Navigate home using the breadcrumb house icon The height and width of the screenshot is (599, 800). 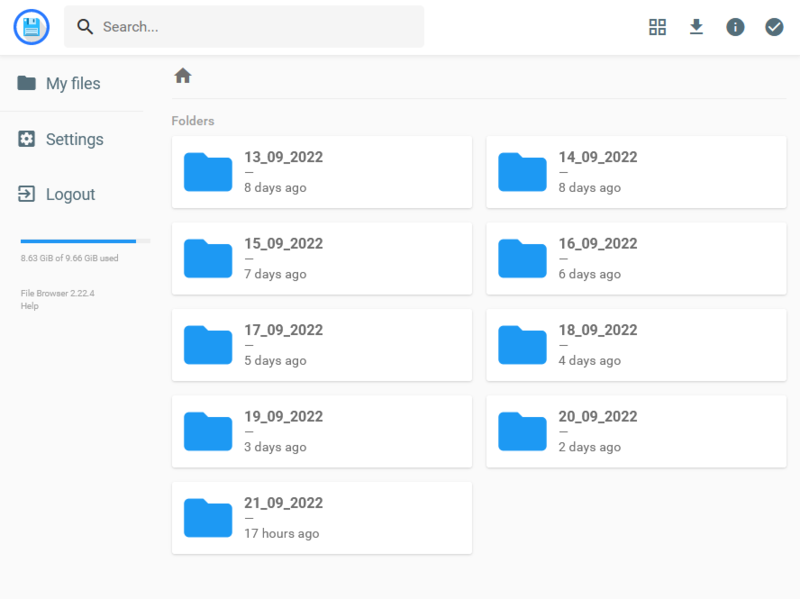pyautogui.click(x=182, y=75)
